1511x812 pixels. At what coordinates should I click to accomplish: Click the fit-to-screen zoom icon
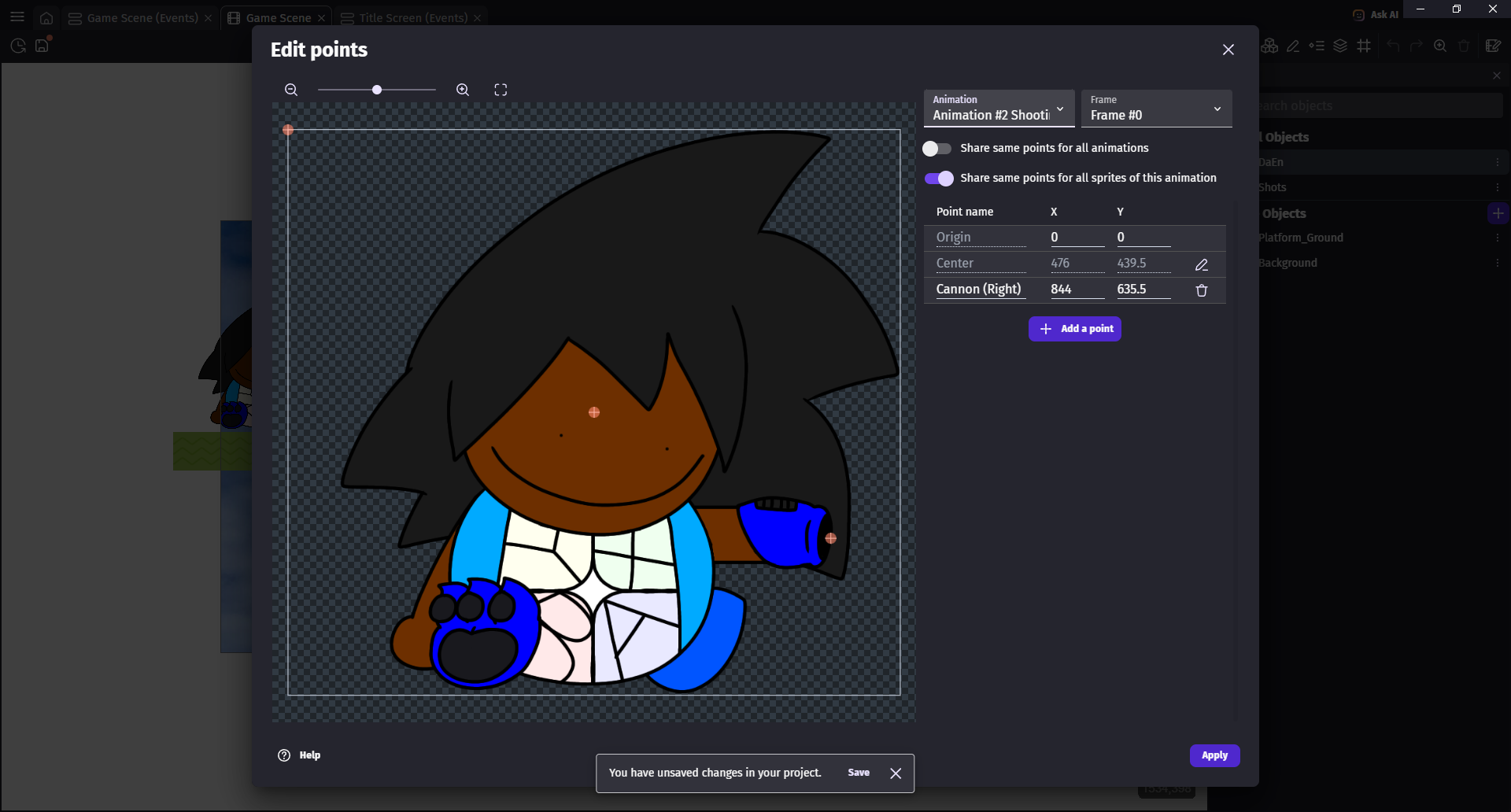pos(501,90)
